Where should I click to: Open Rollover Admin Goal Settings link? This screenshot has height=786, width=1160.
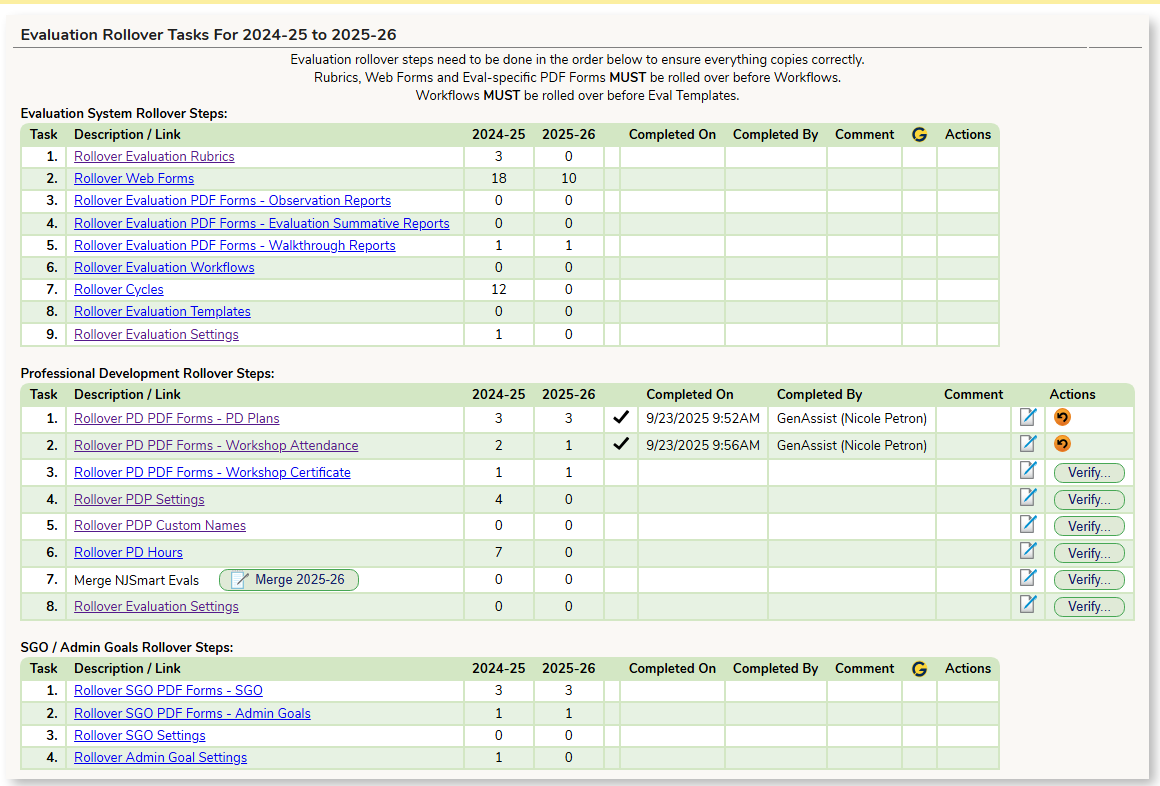(x=161, y=758)
